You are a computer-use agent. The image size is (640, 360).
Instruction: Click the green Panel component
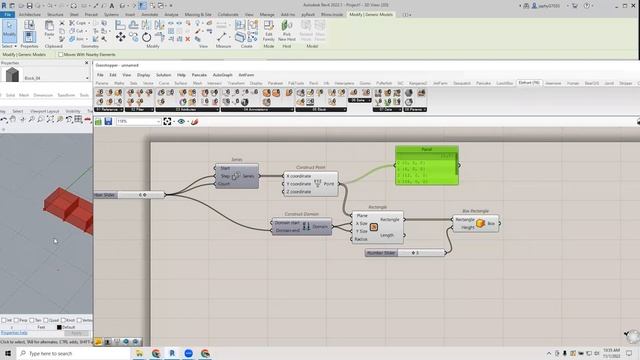pos(427,165)
